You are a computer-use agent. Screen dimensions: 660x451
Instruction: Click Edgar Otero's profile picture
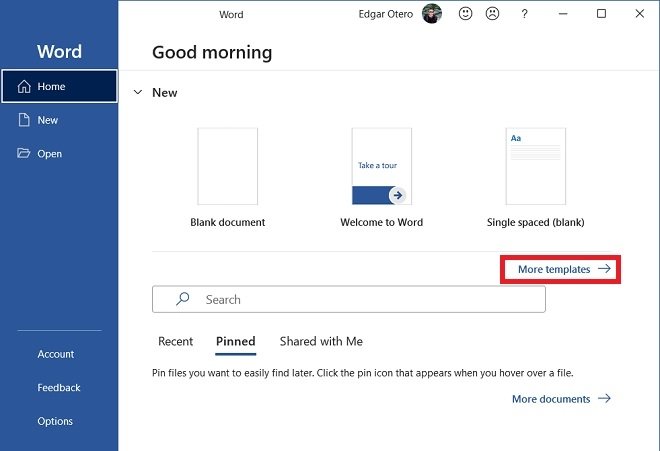[432, 13]
